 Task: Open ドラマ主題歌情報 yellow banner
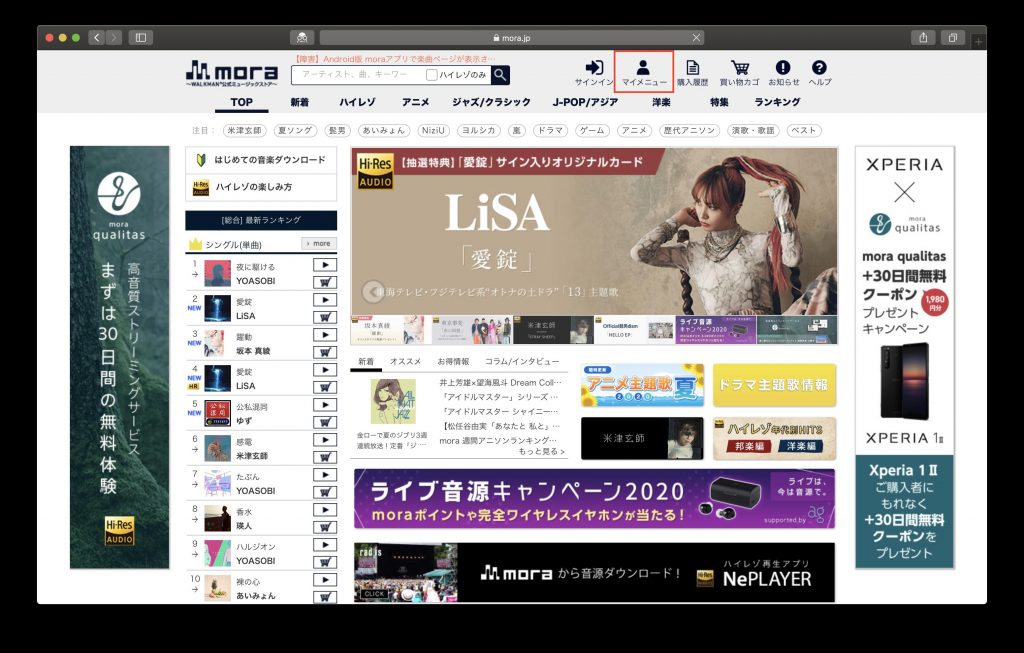pos(774,385)
